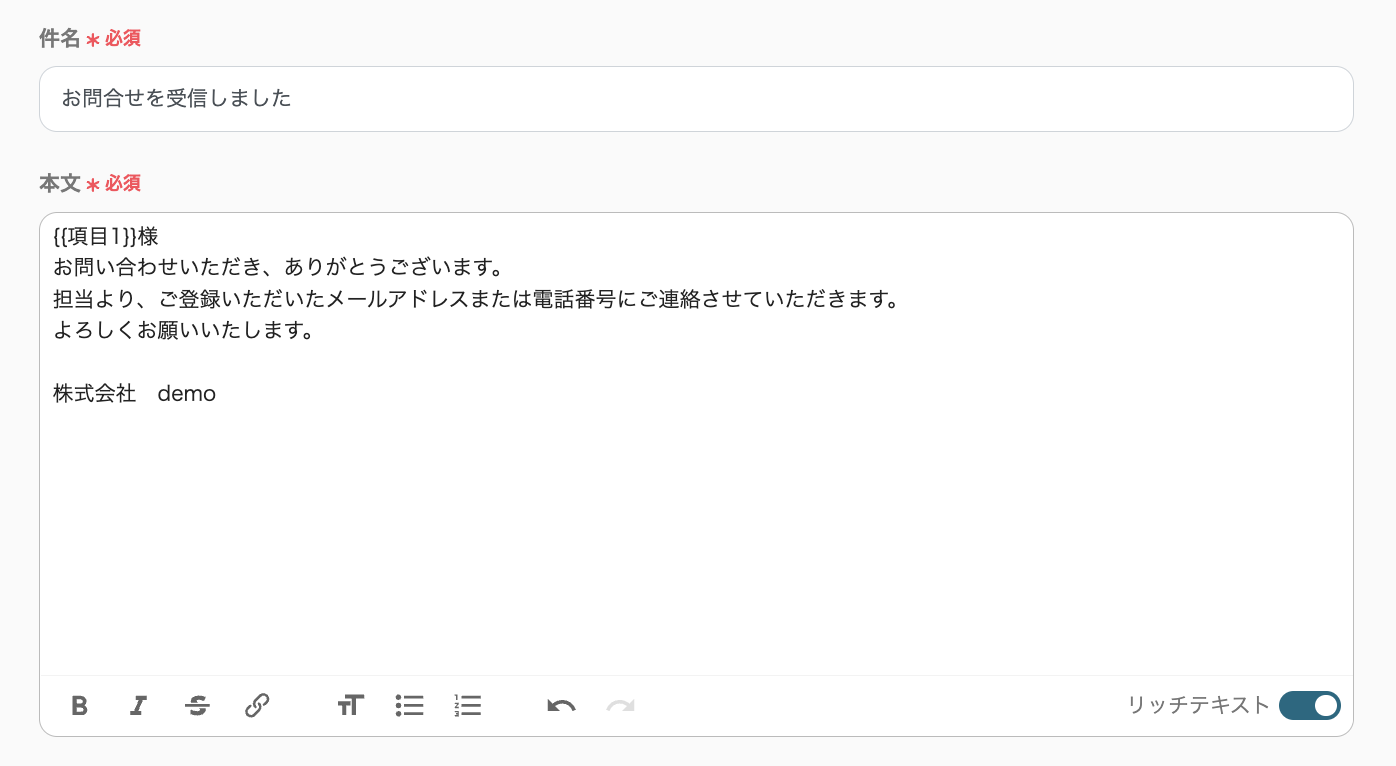The width and height of the screenshot is (1396, 766).
Task: Select the strikethrough formatting icon
Action: [197, 706]
